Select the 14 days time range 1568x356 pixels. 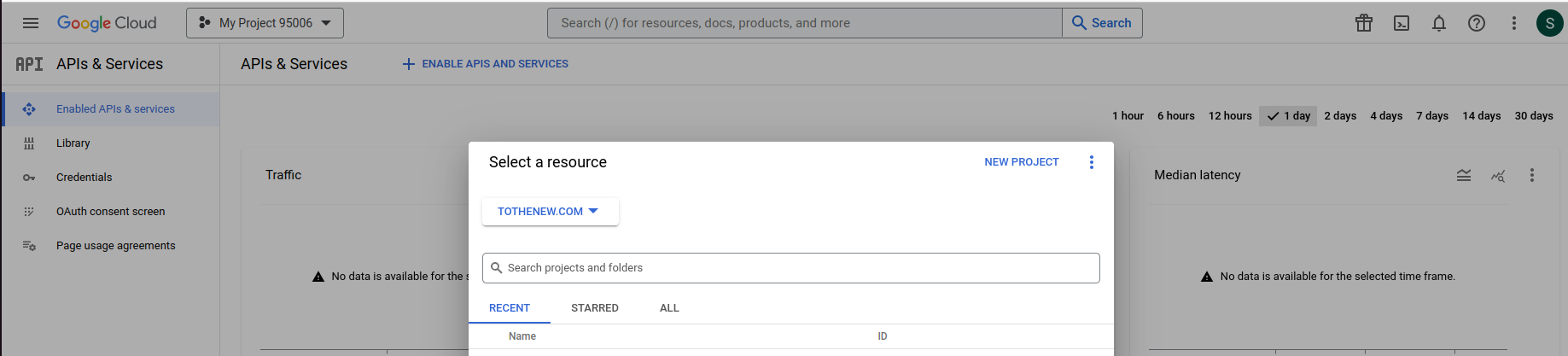1481,116
